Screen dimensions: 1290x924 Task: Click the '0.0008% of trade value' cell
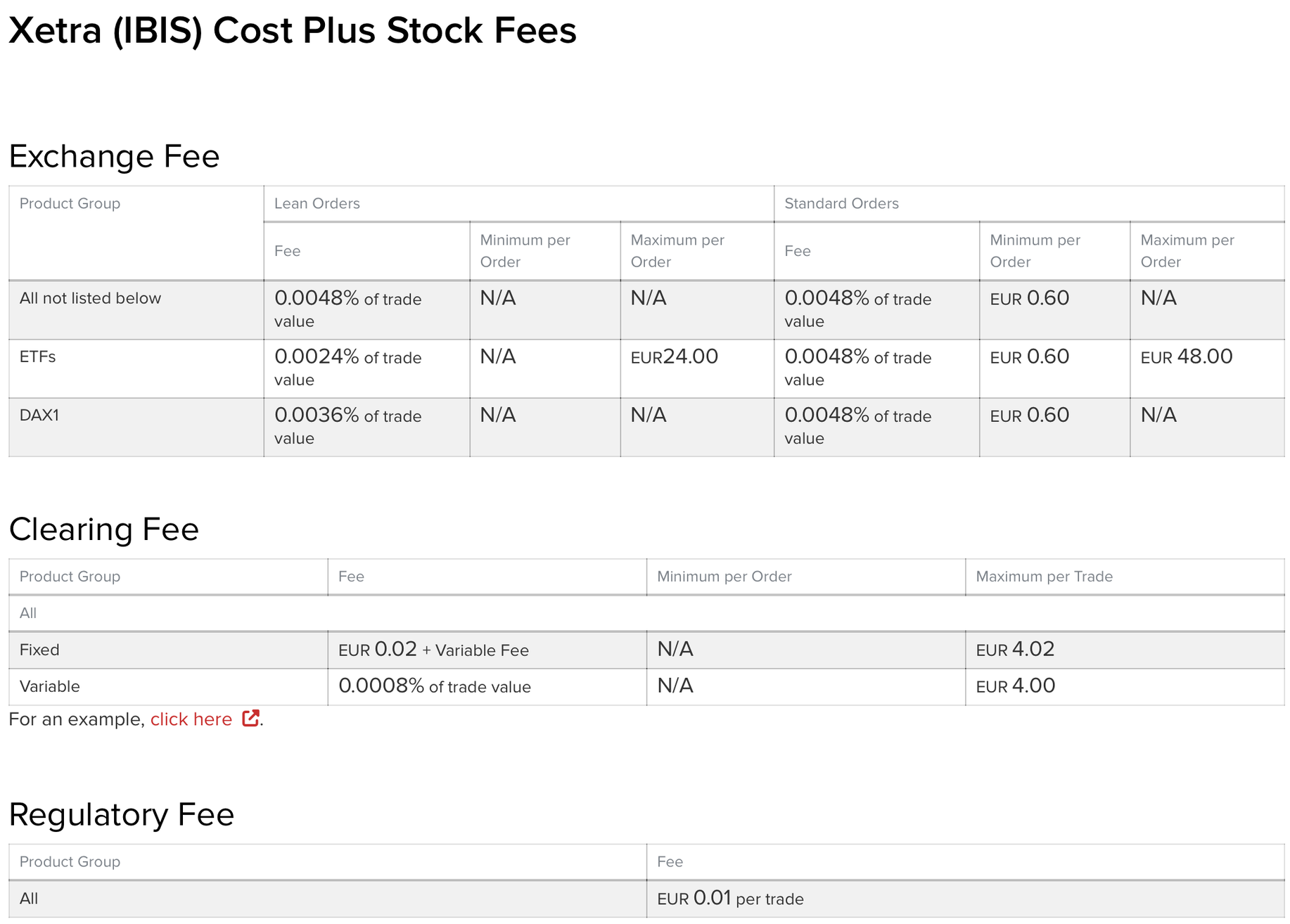click(434, 686)
